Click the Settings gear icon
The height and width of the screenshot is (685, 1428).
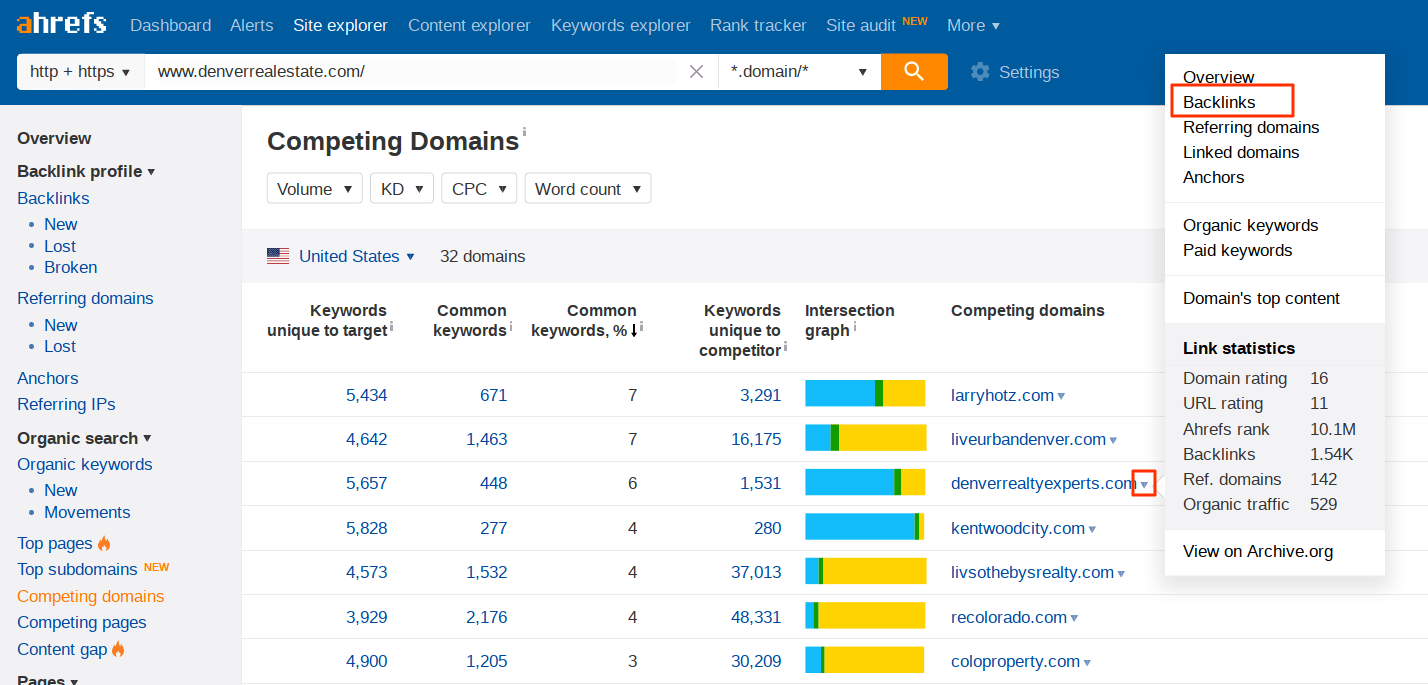(980, 72)
